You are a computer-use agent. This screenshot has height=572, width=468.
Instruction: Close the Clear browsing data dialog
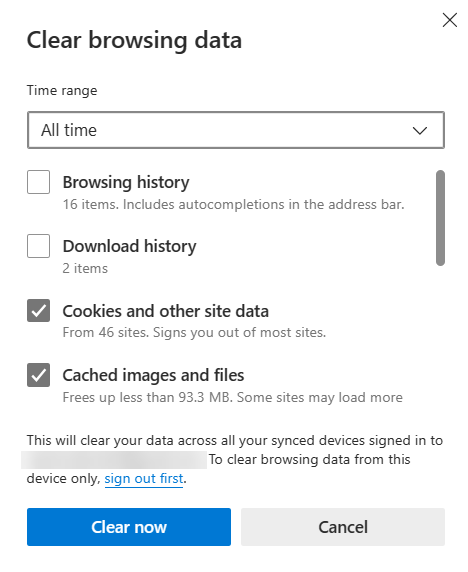pyautogui.click(x=449, y=20)
